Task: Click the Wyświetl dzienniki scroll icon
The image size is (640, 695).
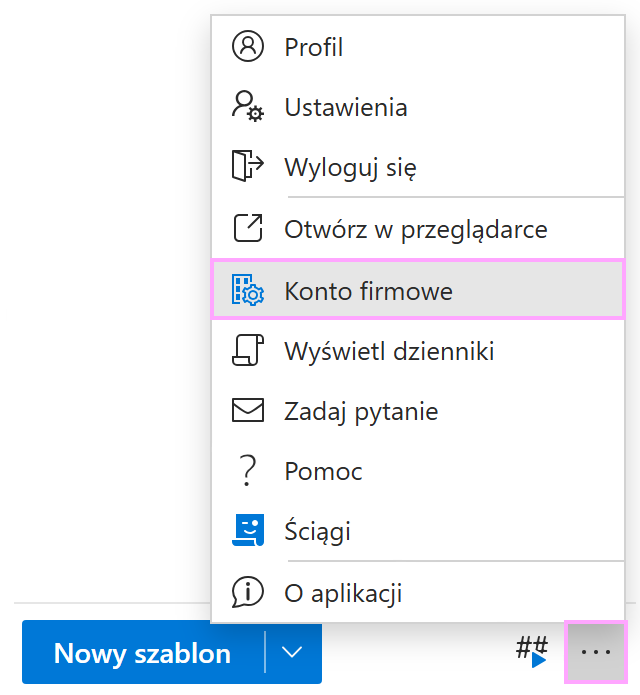Action: pyautogui.click(x=248, y=350)
